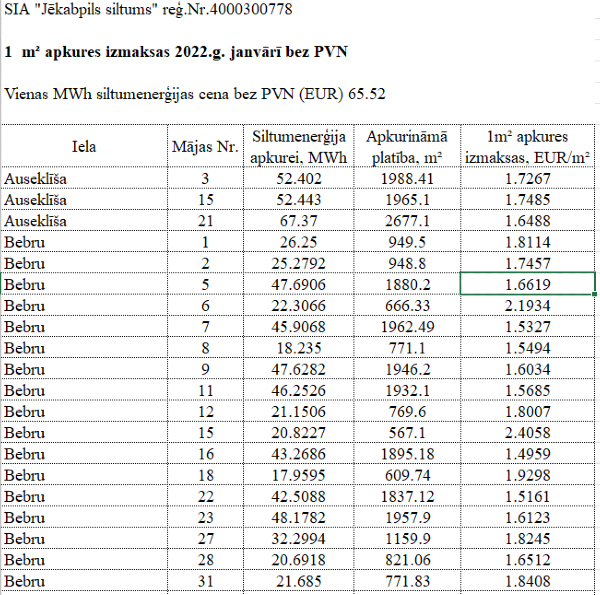600x595 pixels.
Task: Click the area cell 1895.18
Action: pyautogui.click(x=407, y=453)
